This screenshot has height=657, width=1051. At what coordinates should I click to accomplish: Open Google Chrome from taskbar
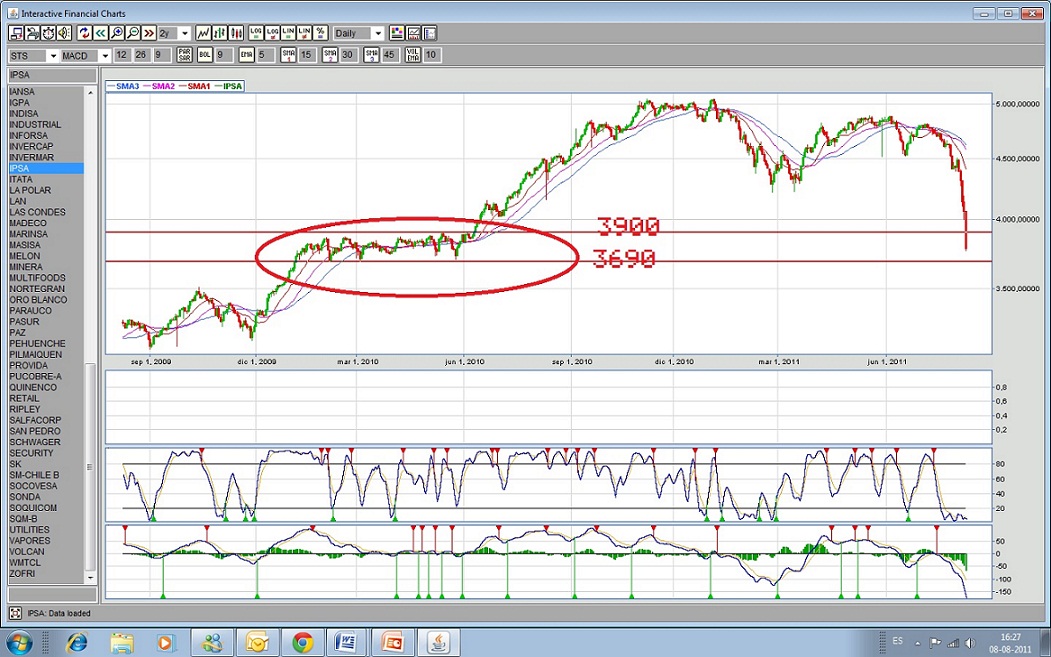(302, 643)
